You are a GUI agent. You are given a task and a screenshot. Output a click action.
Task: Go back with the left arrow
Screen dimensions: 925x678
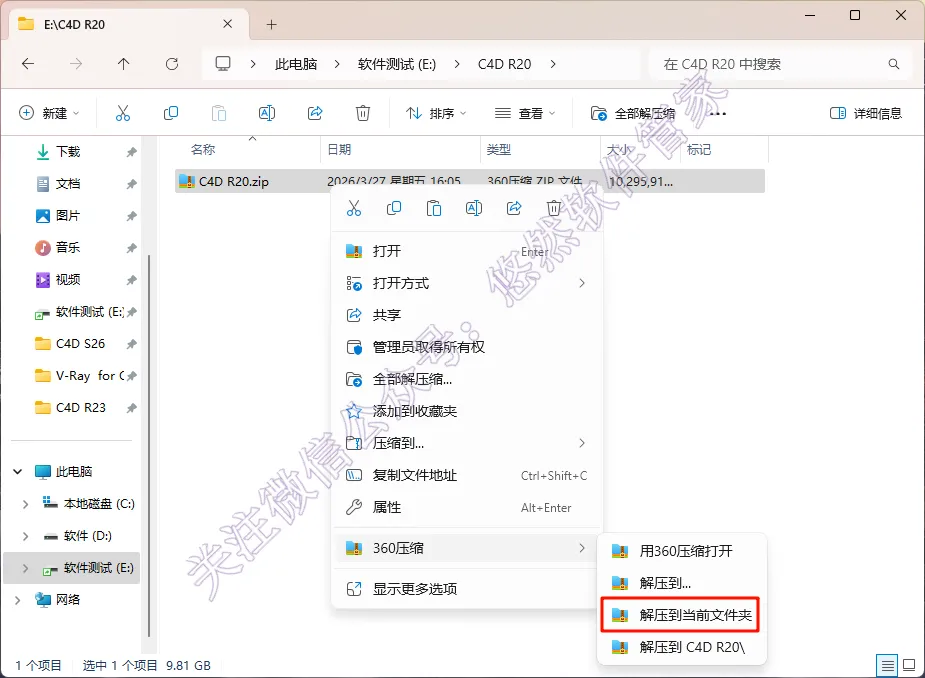[28, 64]
